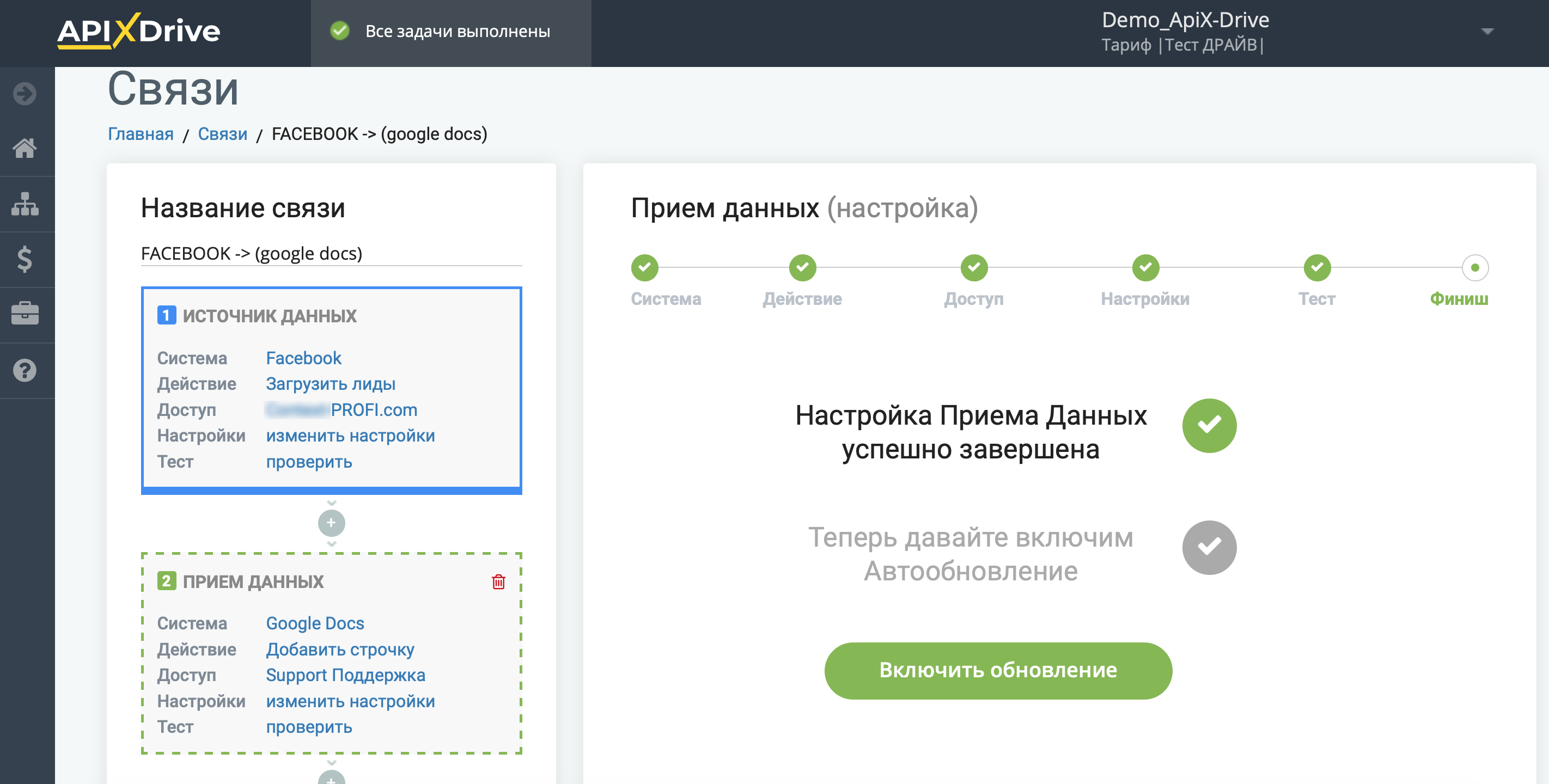
Task: Click the Demo_ApiX-Drive account name
Action: pos(1185,20)
